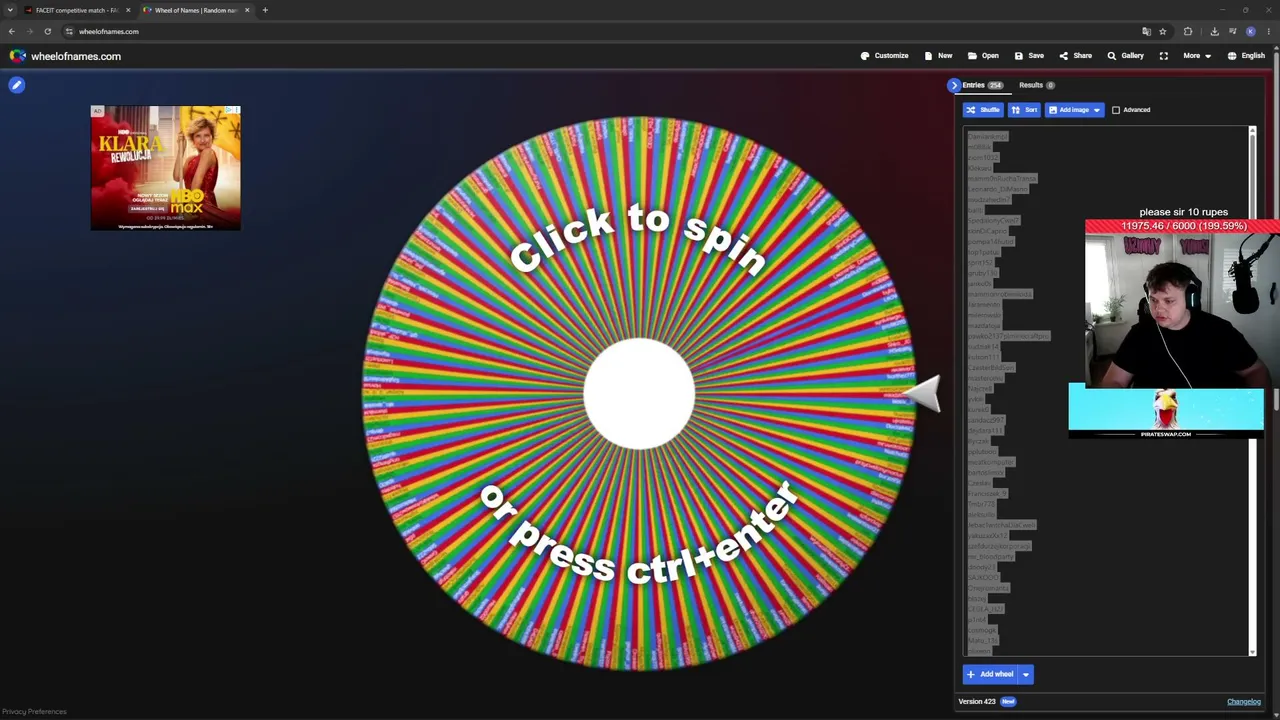Switch to the Results tab
This screenshot has width=1280, height=720.
pos(1036,85)
